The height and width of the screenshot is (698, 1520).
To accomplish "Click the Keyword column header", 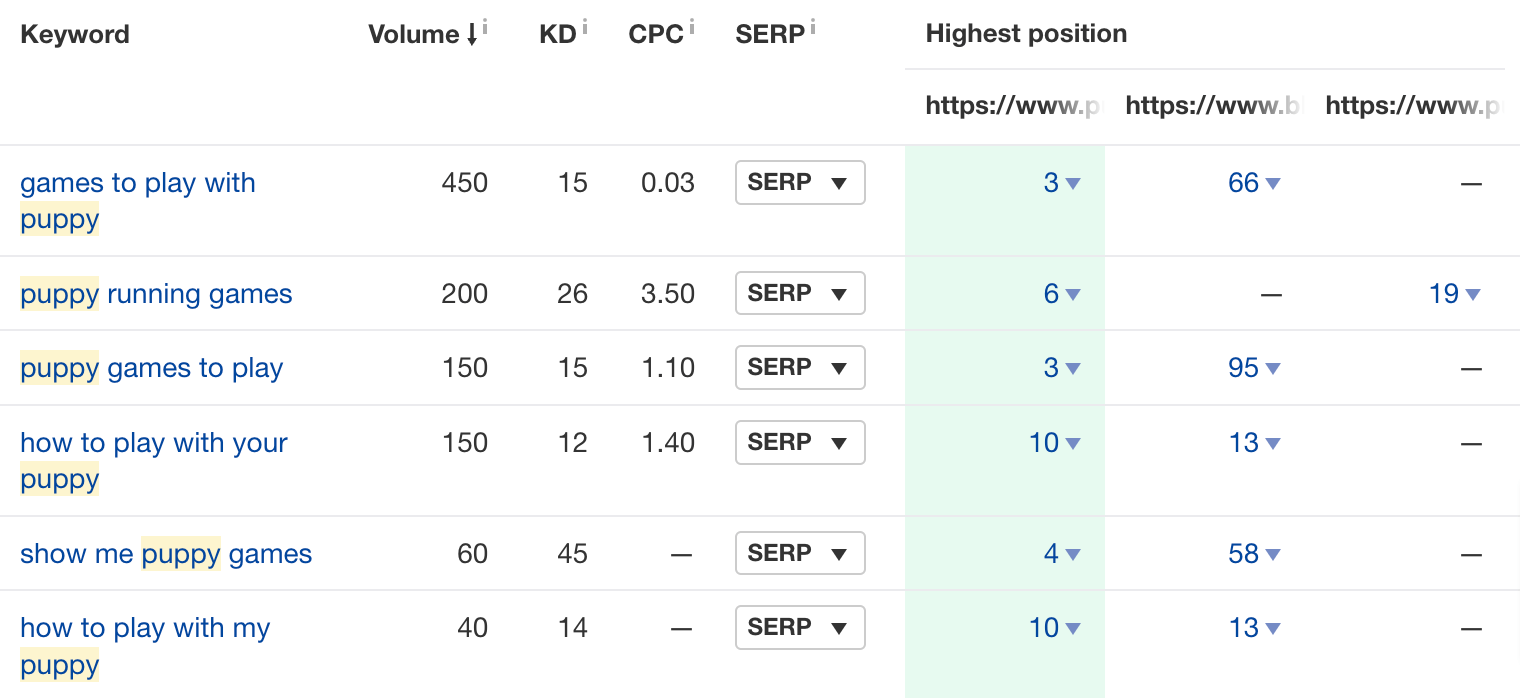I will click(x=75, y=34).
